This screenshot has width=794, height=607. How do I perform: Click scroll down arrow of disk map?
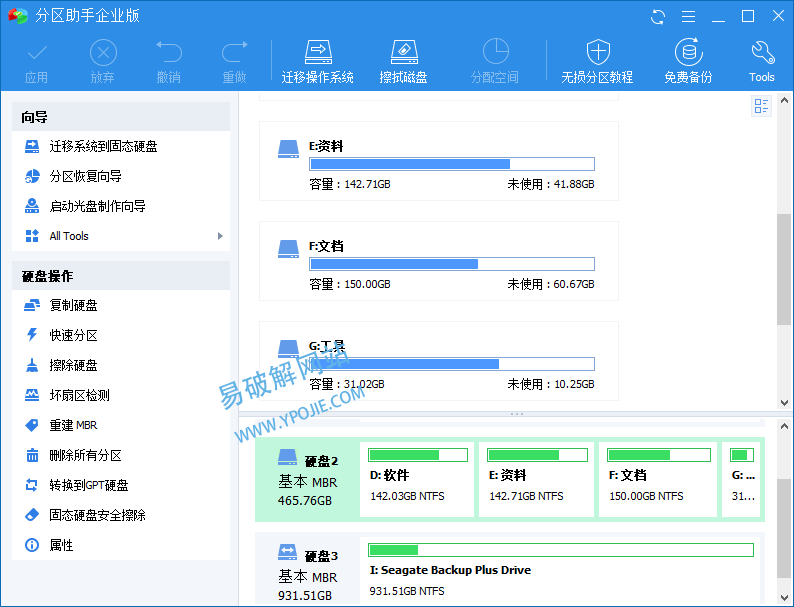[x=784, y=598]
